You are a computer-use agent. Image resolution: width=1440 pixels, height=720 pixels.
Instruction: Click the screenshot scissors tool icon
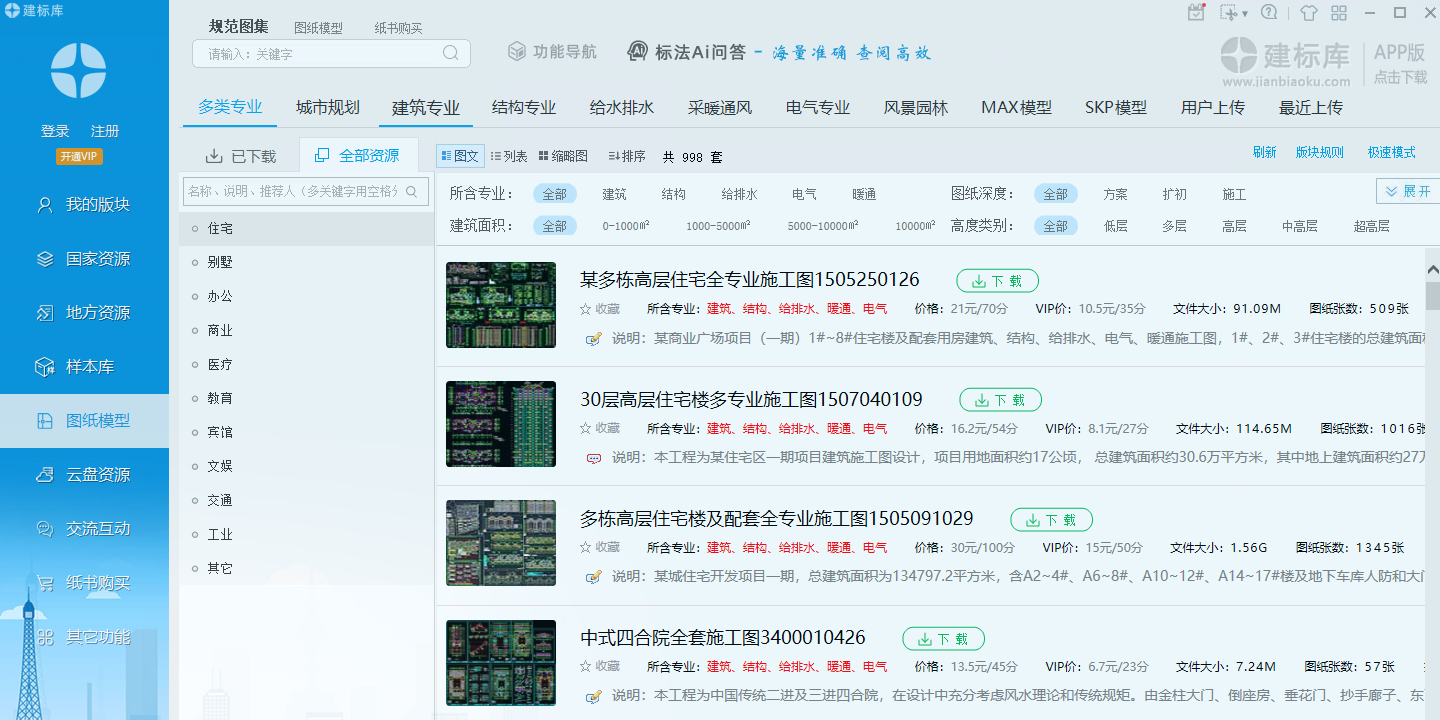click(x=1229, y=13)
